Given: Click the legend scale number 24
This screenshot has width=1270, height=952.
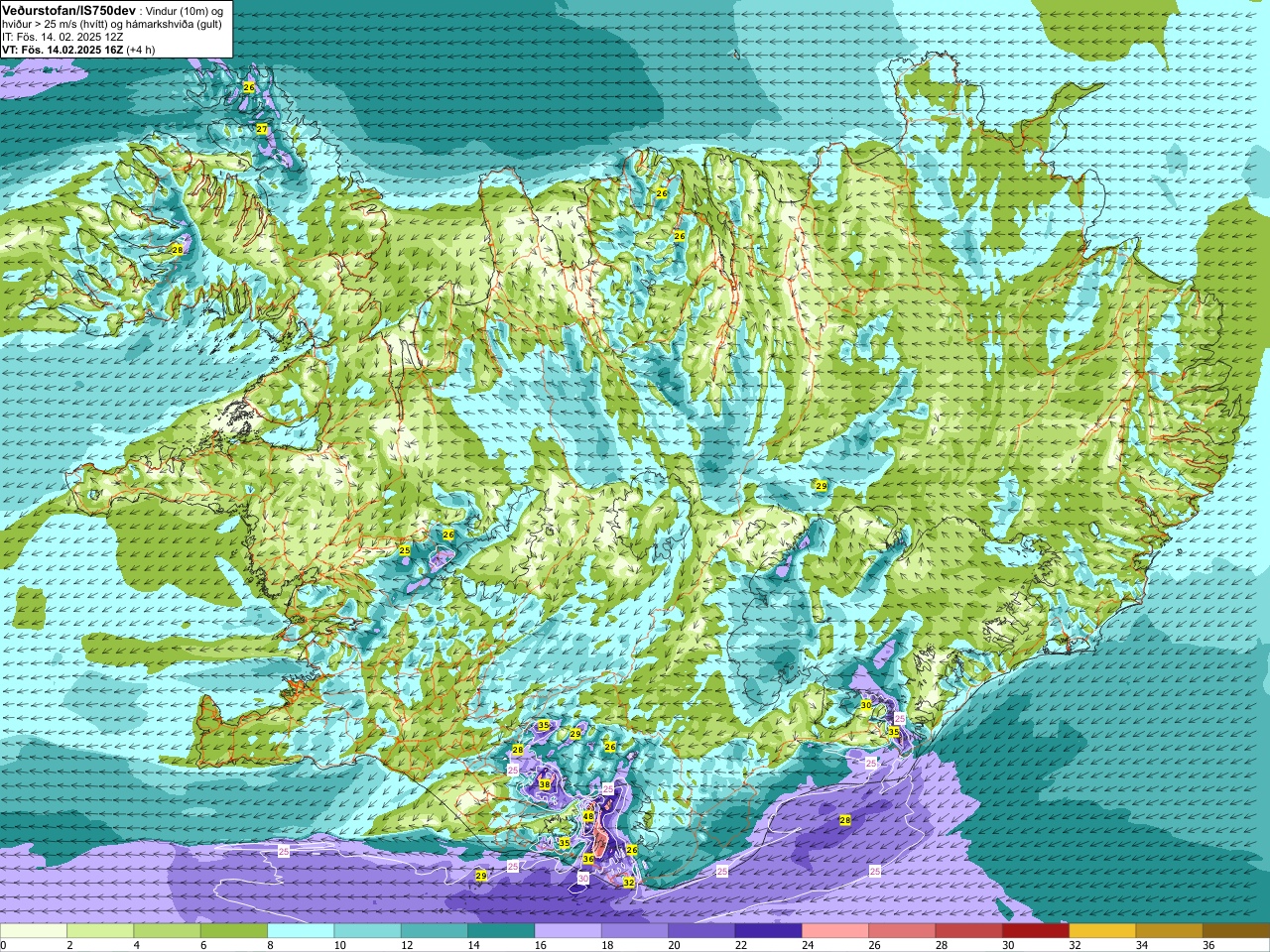Looking at the screenshot, I should [x=808, y=945].
